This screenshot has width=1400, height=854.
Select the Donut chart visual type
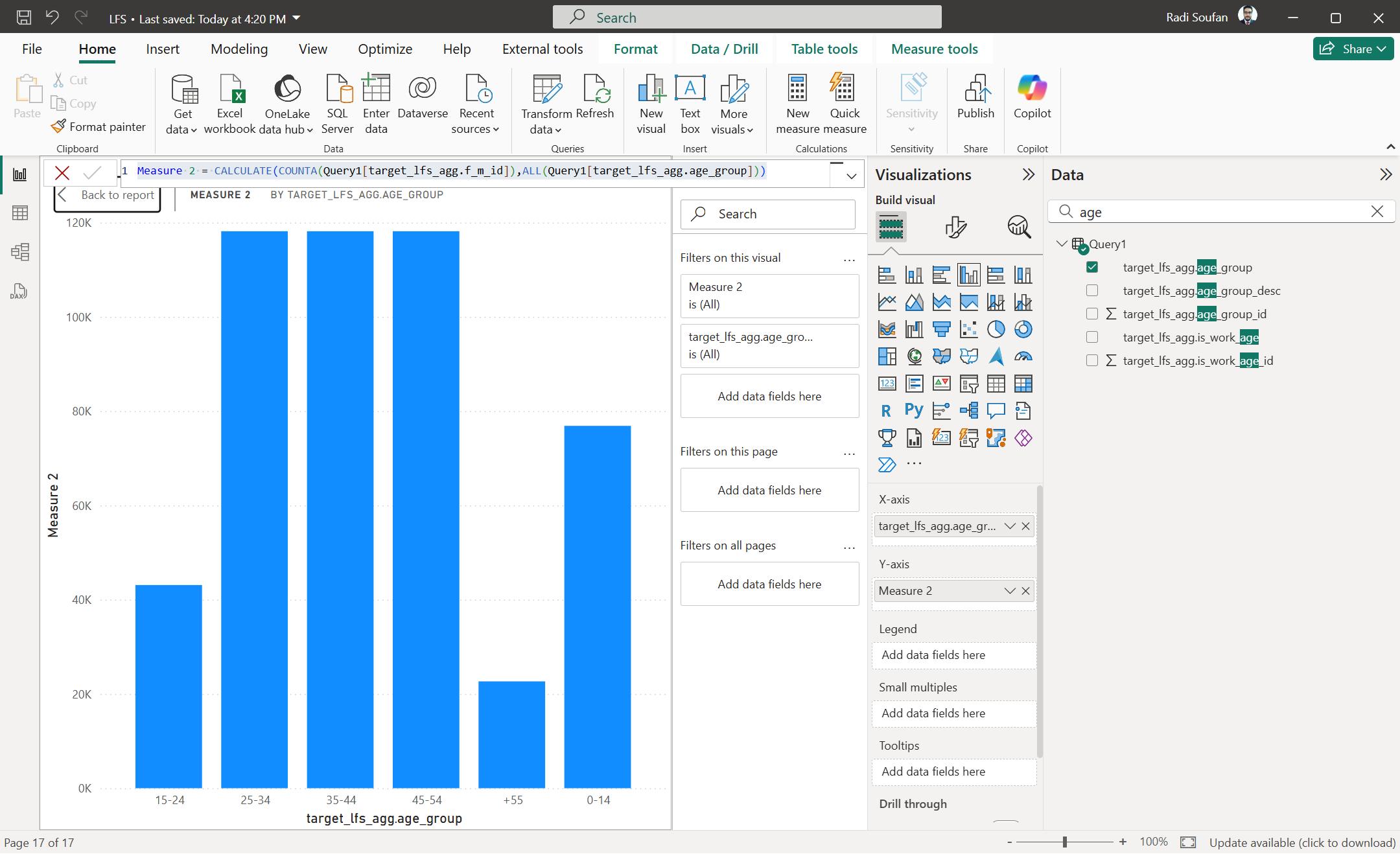pos(1023,329)
